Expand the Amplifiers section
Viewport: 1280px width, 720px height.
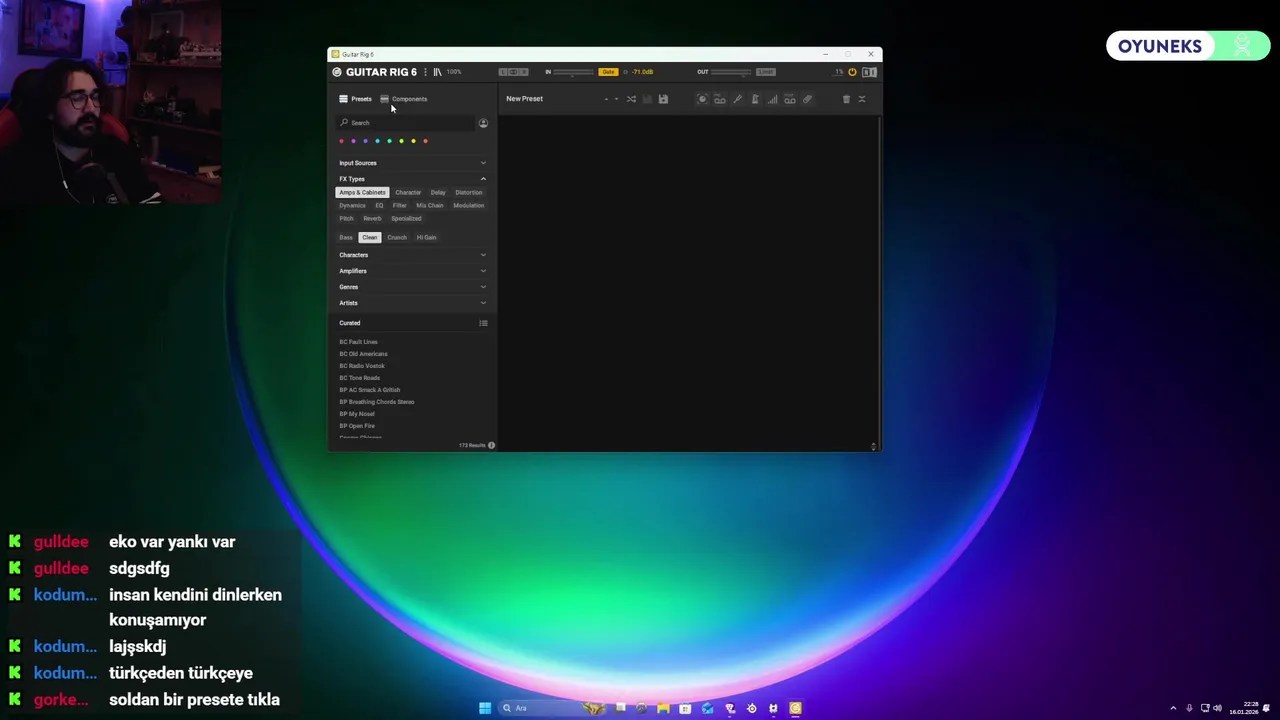pyautogui.click(x=412, y=271)
